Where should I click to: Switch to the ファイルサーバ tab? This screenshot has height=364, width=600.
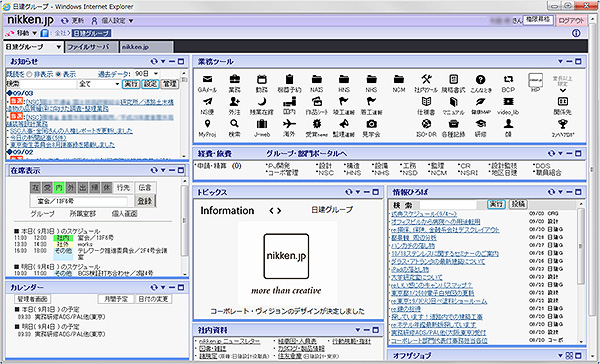click(x=91, y=47)
